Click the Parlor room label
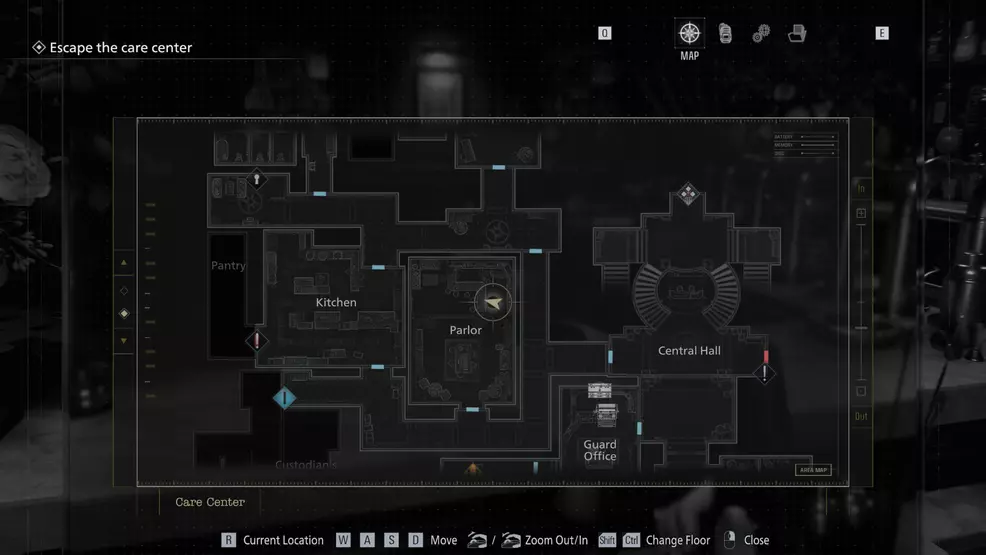This screenshot has height=555, width=986. pyautogui.click(x=465, y=330)
